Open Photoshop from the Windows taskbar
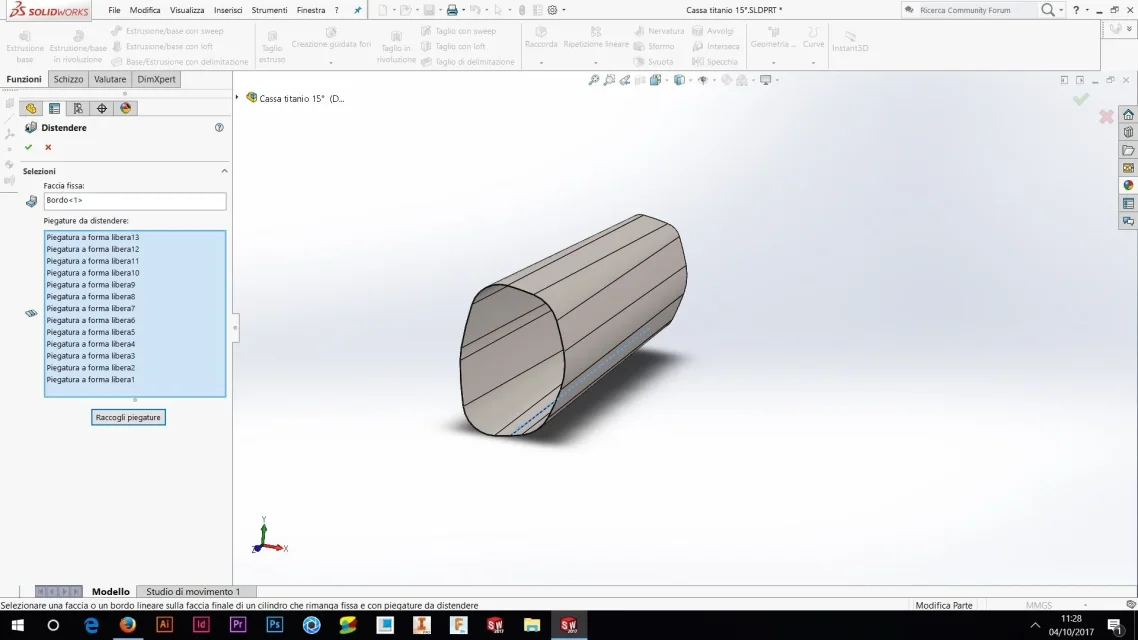The image size is (1138, 640). point(274,625)
